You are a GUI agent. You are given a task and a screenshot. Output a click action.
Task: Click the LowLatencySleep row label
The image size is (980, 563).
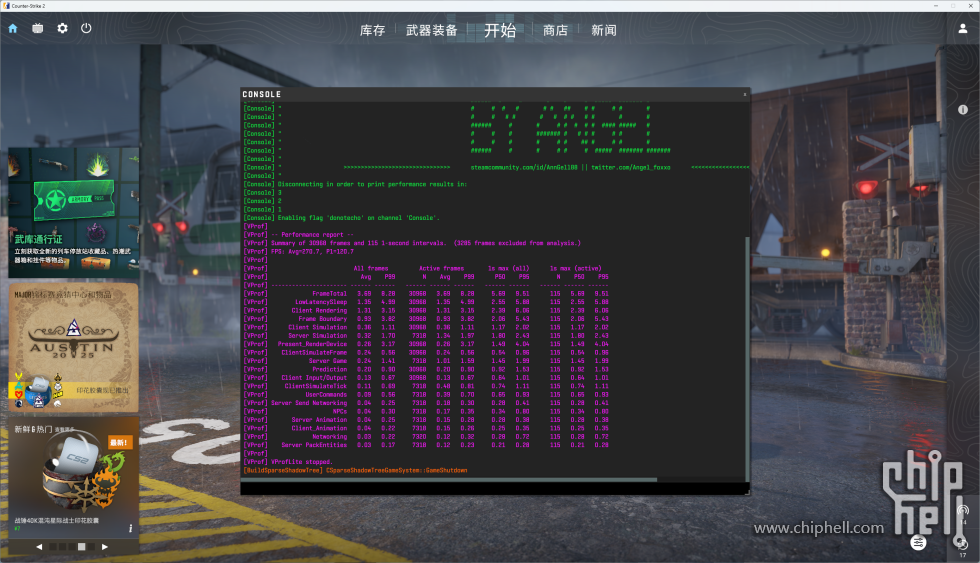[x=321, y=302]
